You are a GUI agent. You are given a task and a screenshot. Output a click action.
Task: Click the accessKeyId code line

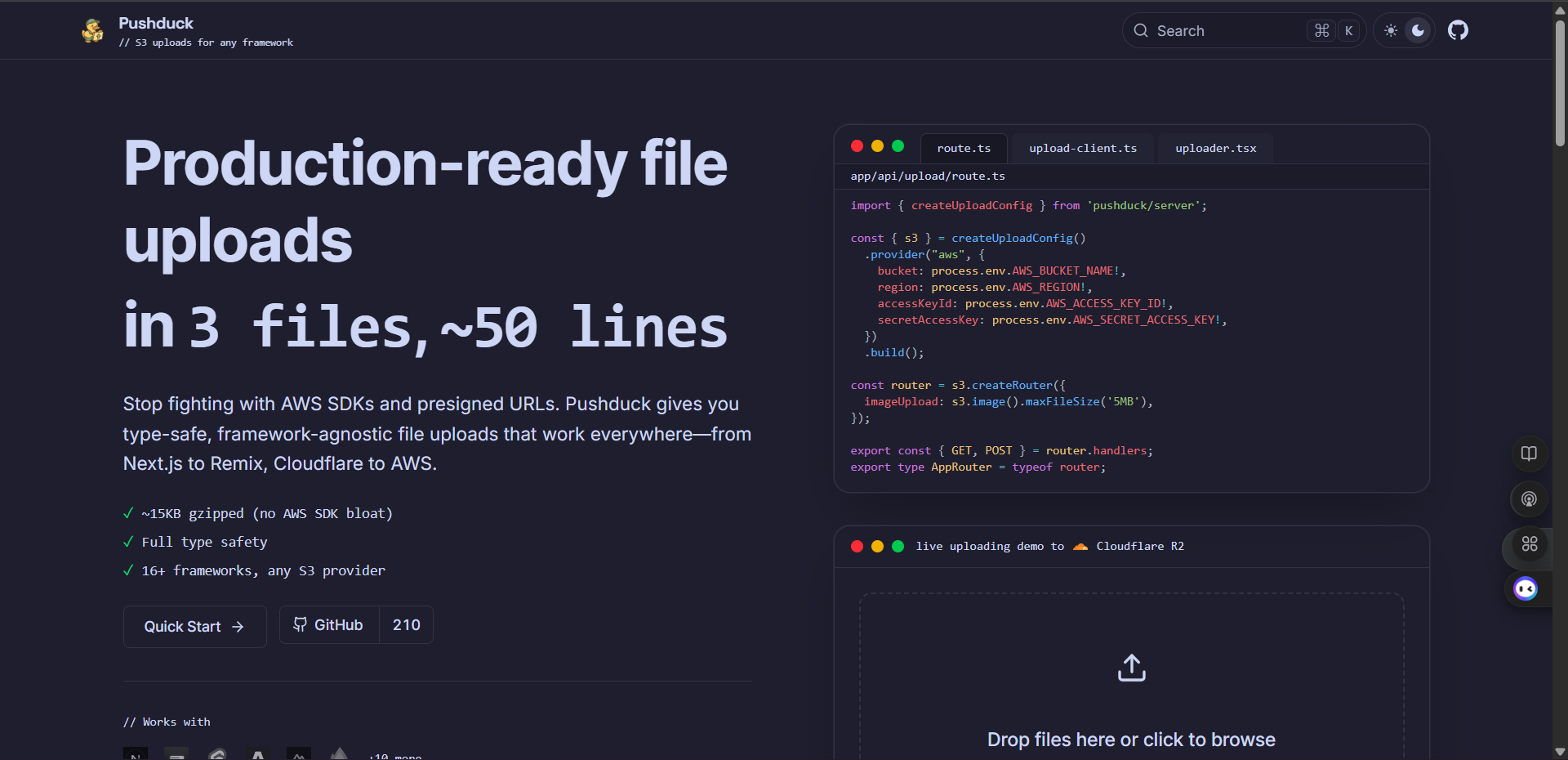tap(1025, 303)
